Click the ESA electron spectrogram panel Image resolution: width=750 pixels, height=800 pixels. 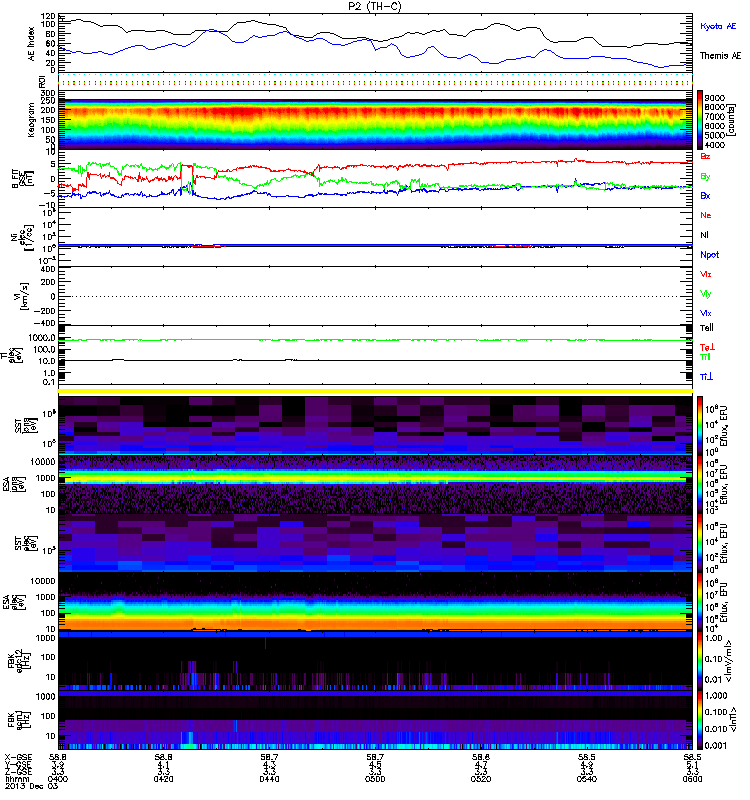point(375,602)
